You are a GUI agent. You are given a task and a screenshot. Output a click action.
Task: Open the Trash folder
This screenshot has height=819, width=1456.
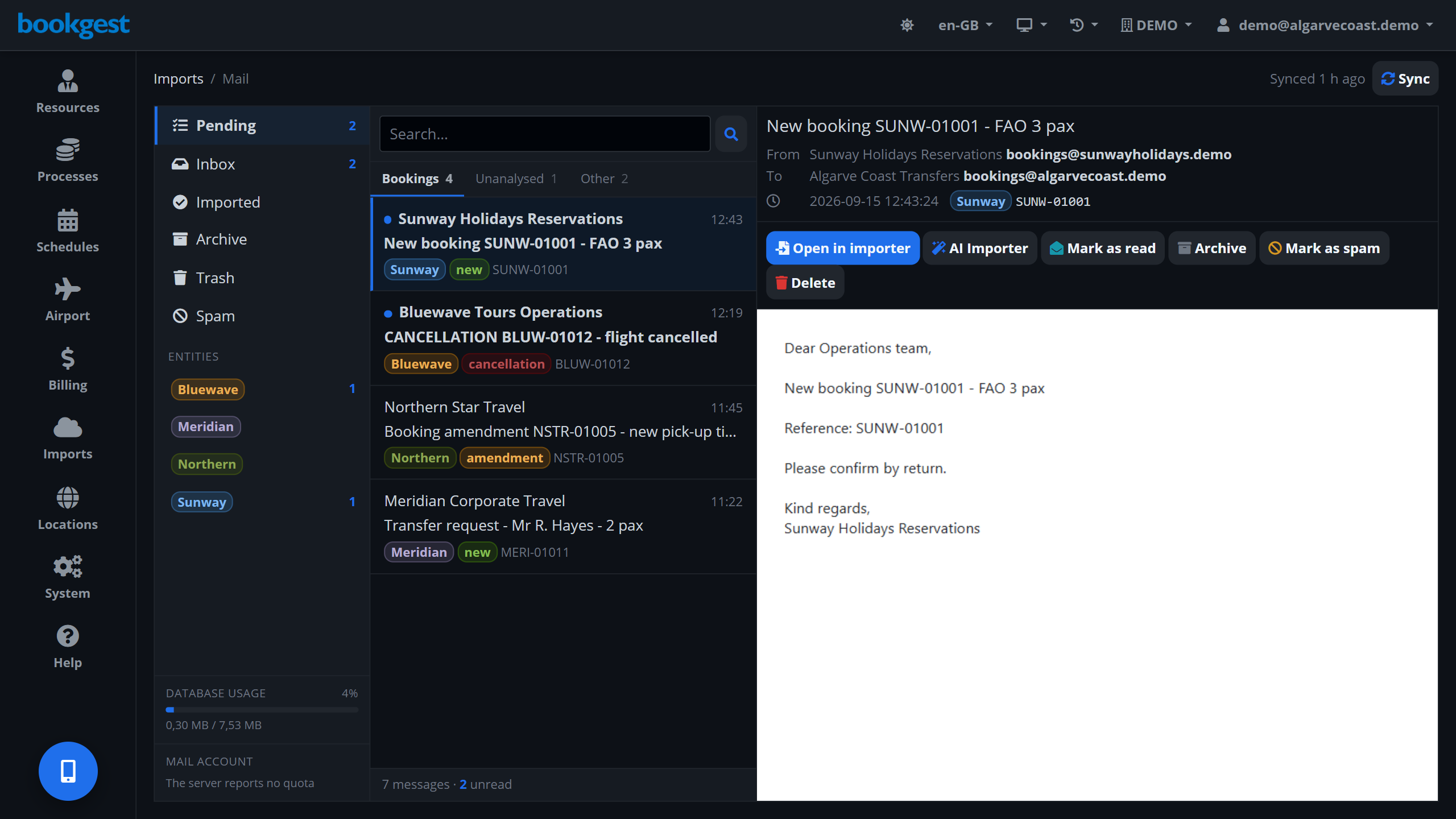(263, 278)
